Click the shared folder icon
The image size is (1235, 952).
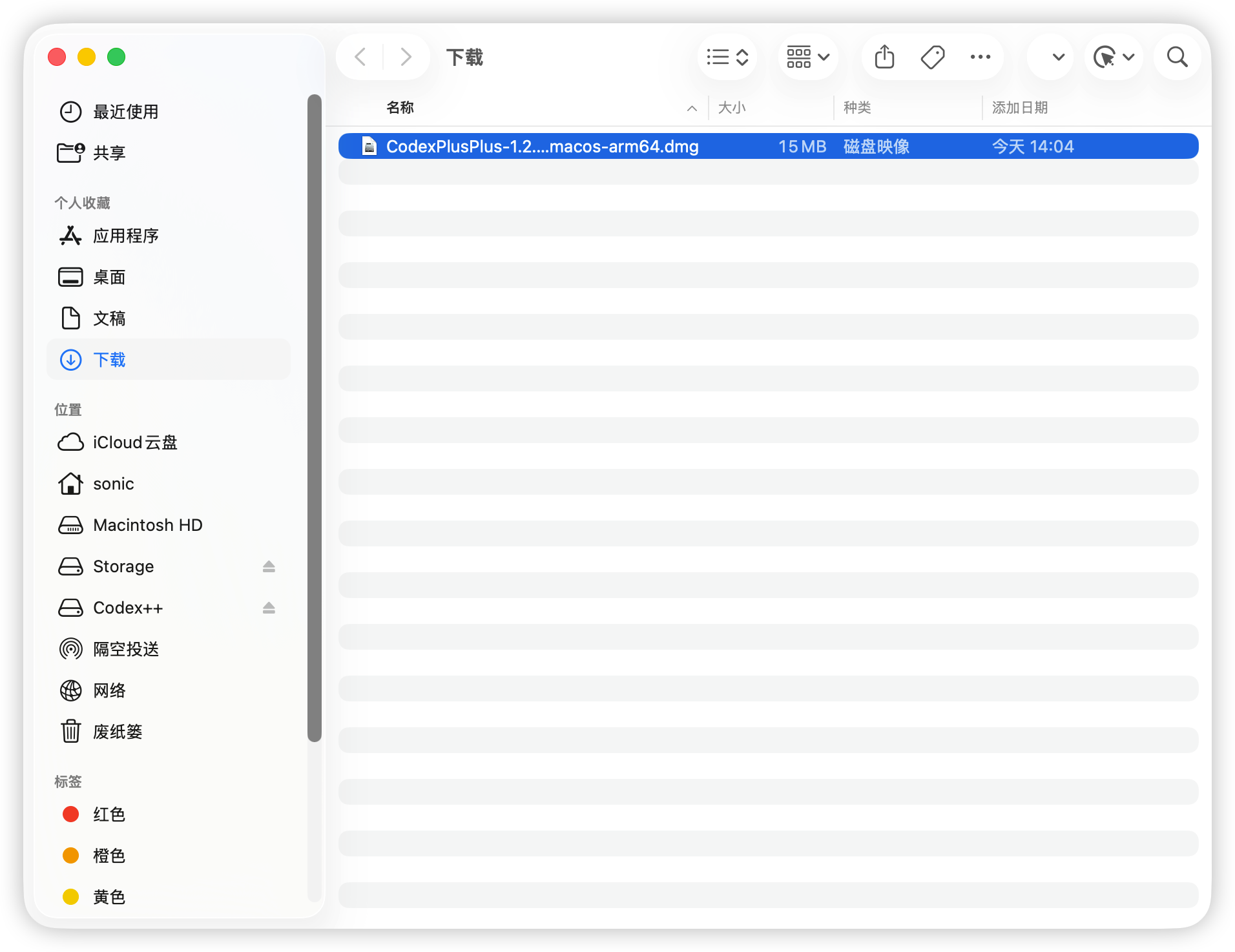point(70,153)
